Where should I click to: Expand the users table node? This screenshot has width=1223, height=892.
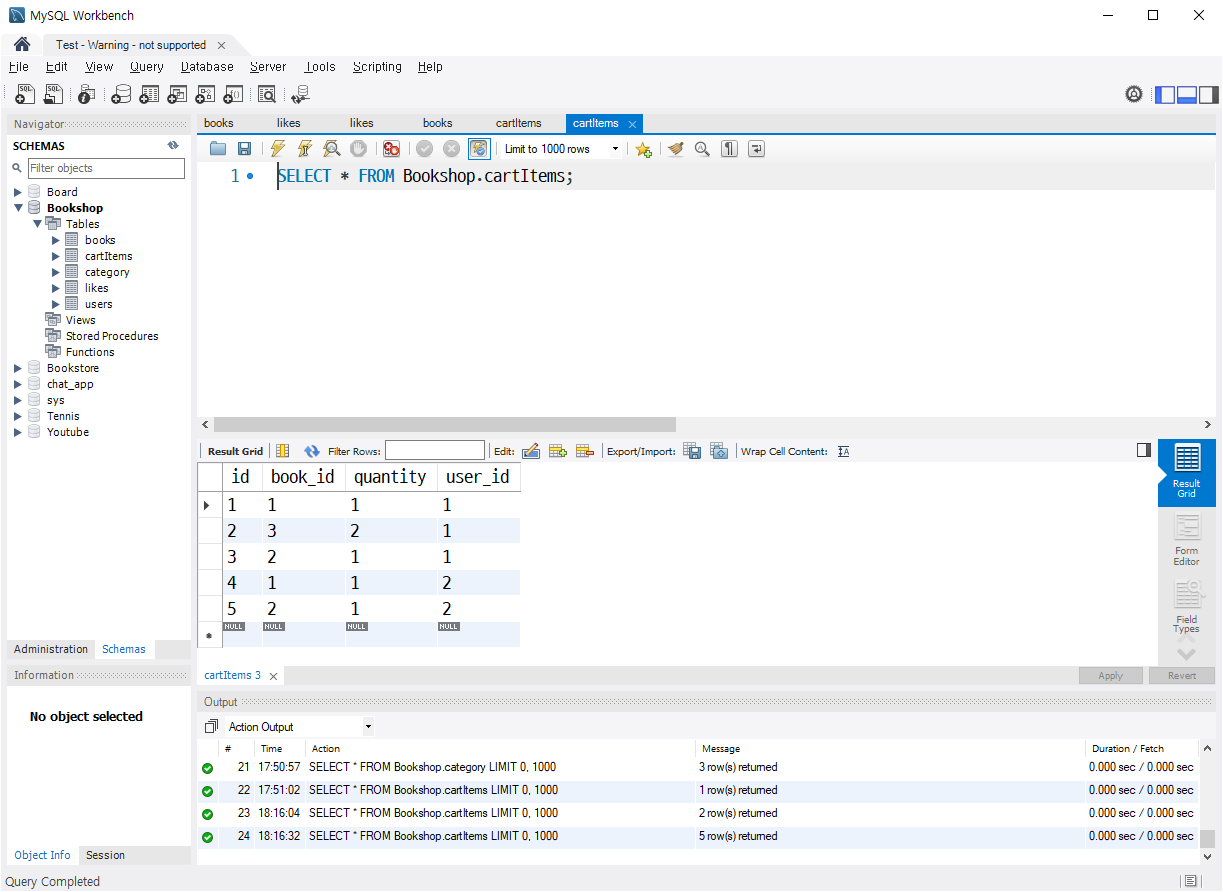[56, 304]
